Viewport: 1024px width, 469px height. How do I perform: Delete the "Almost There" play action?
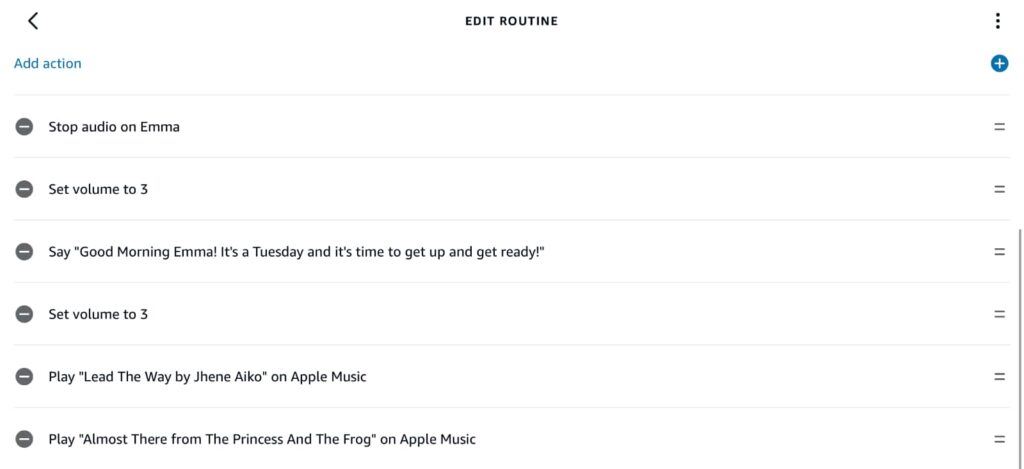pos(24,439)
